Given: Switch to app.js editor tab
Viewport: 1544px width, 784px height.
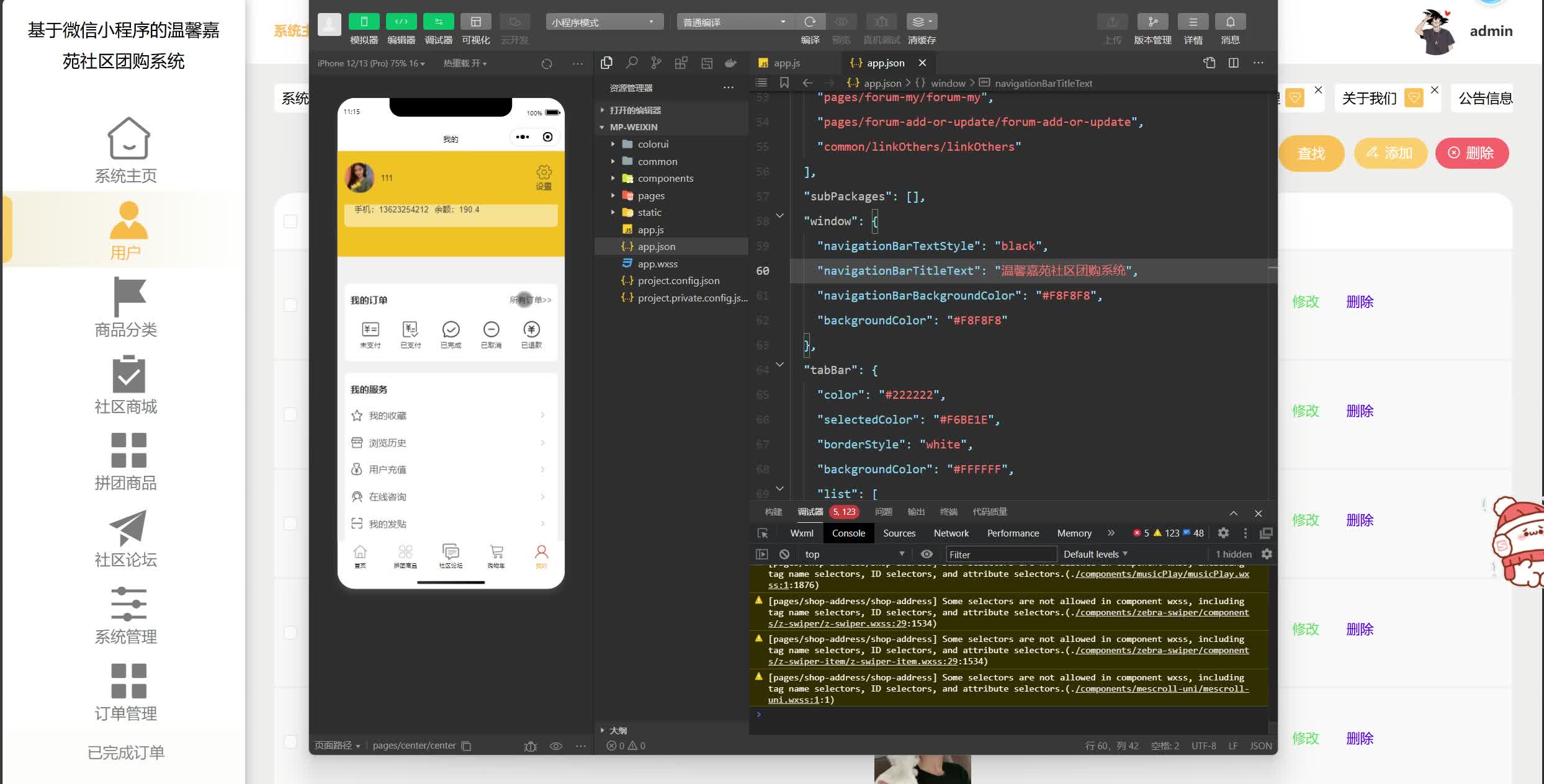Looking at the screenshot, I should click(x=786, y=63).
